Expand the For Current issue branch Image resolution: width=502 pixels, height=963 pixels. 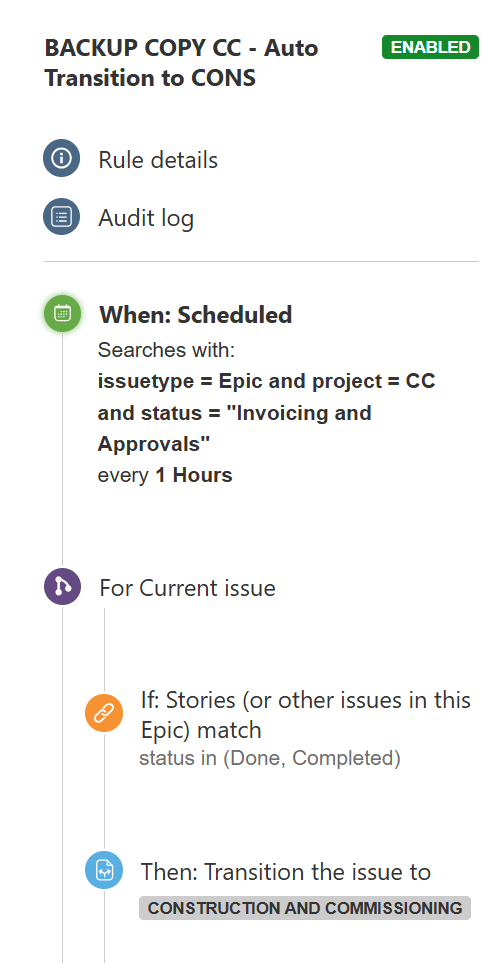click(x=187, y=588)
